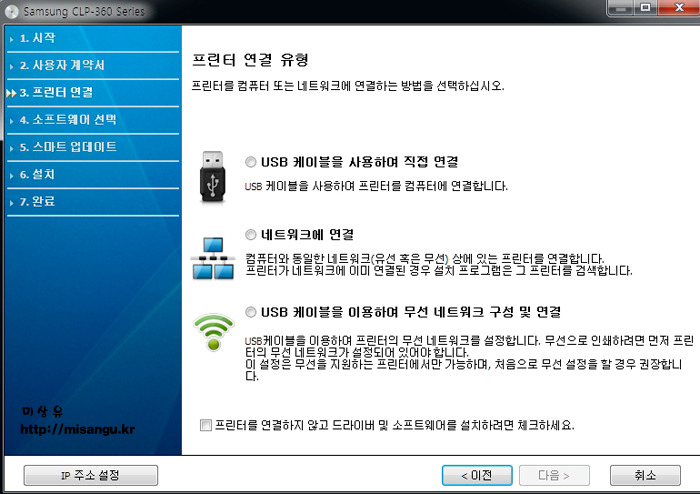Select the 네트워크에 연결 radio button
700x494 pixels.
[250, 234]
